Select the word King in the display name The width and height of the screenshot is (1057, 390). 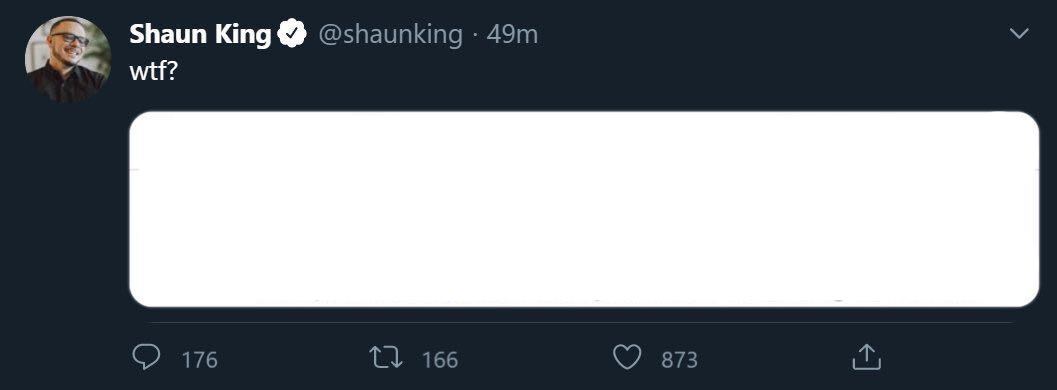pos(243,34)
